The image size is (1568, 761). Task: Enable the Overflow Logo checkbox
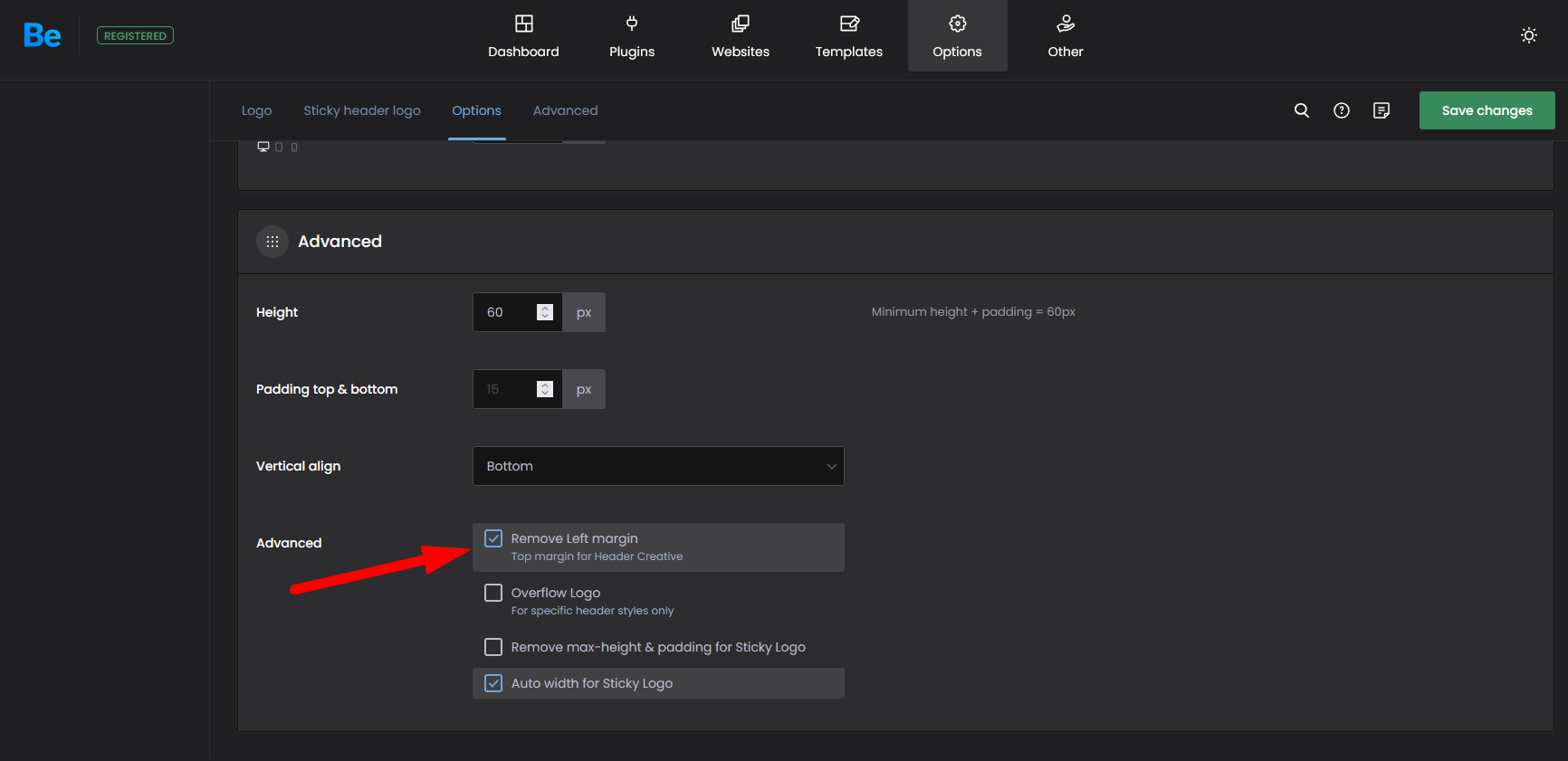pos(493,593)
